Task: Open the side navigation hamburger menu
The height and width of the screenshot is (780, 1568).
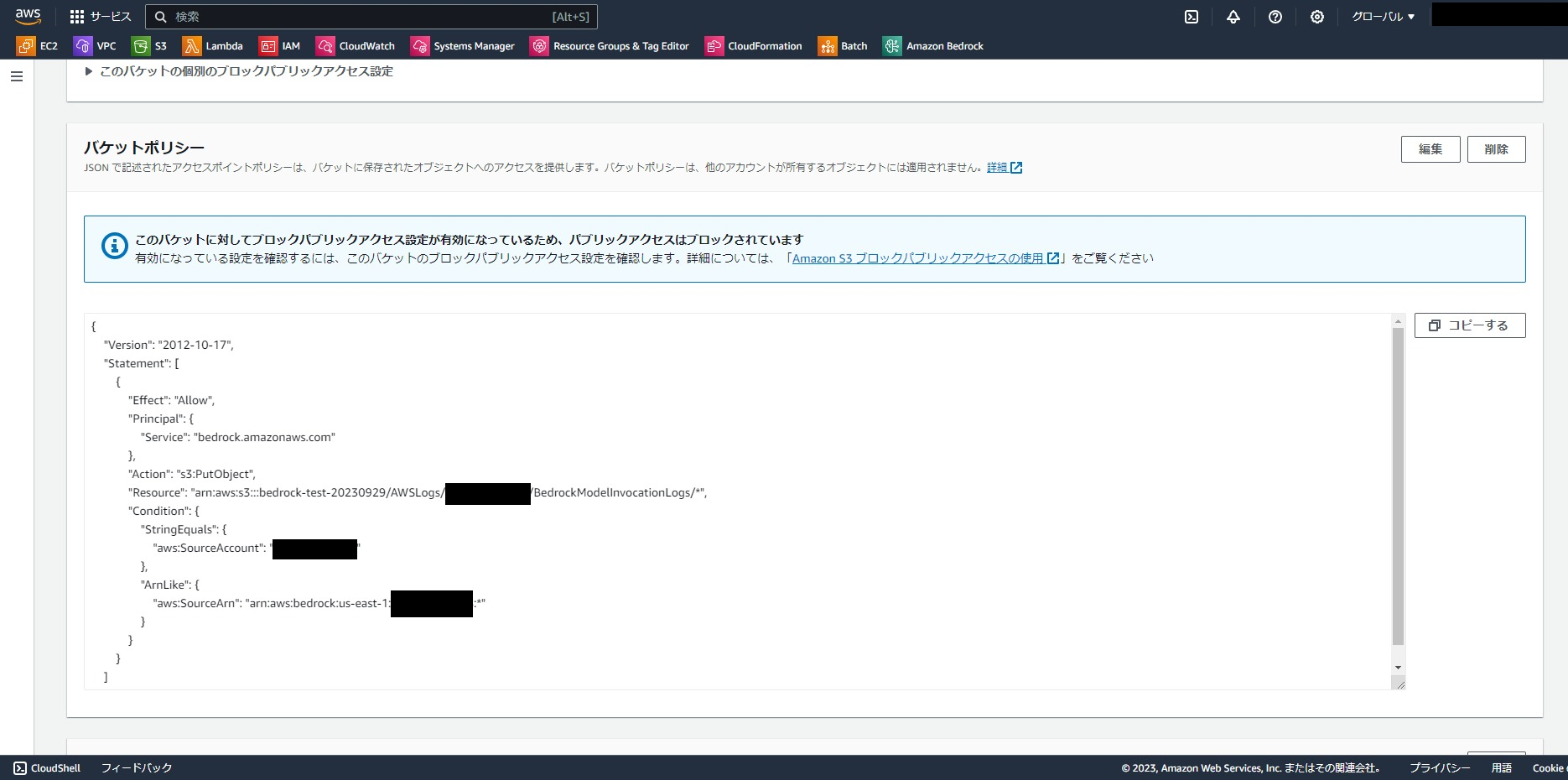Action: pos(17,76)
